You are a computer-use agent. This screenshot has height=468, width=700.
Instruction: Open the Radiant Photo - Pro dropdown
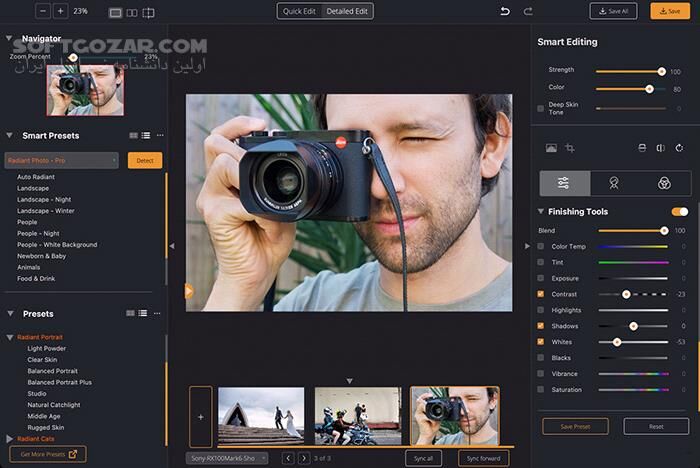(x=62, y=160)
